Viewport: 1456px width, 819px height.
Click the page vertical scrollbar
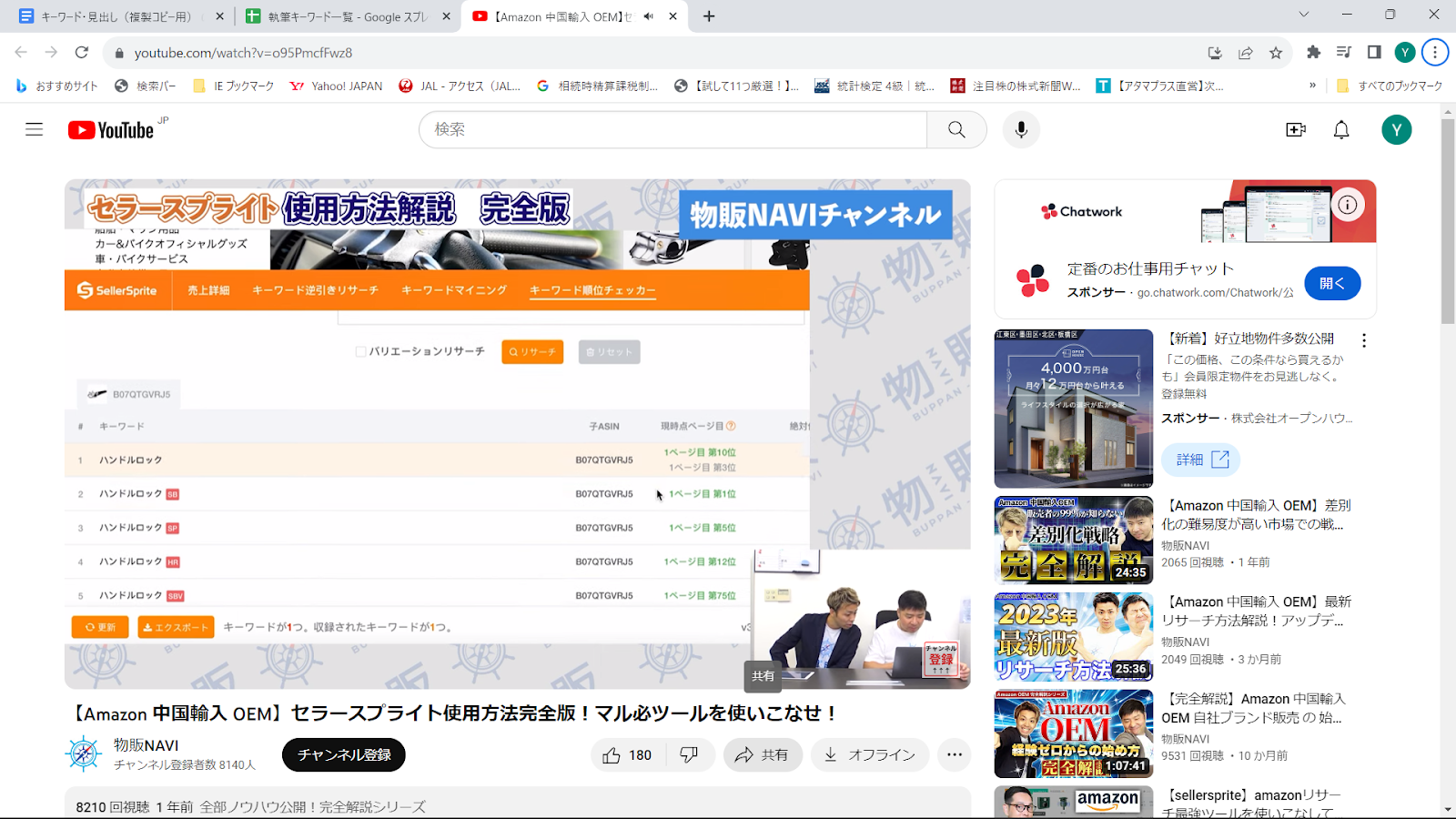pyautogui.click(x=1448, y=221)
